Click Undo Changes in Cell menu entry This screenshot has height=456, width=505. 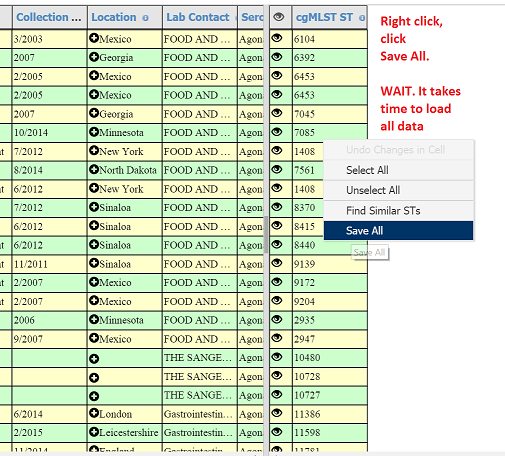tap(398, 150)
